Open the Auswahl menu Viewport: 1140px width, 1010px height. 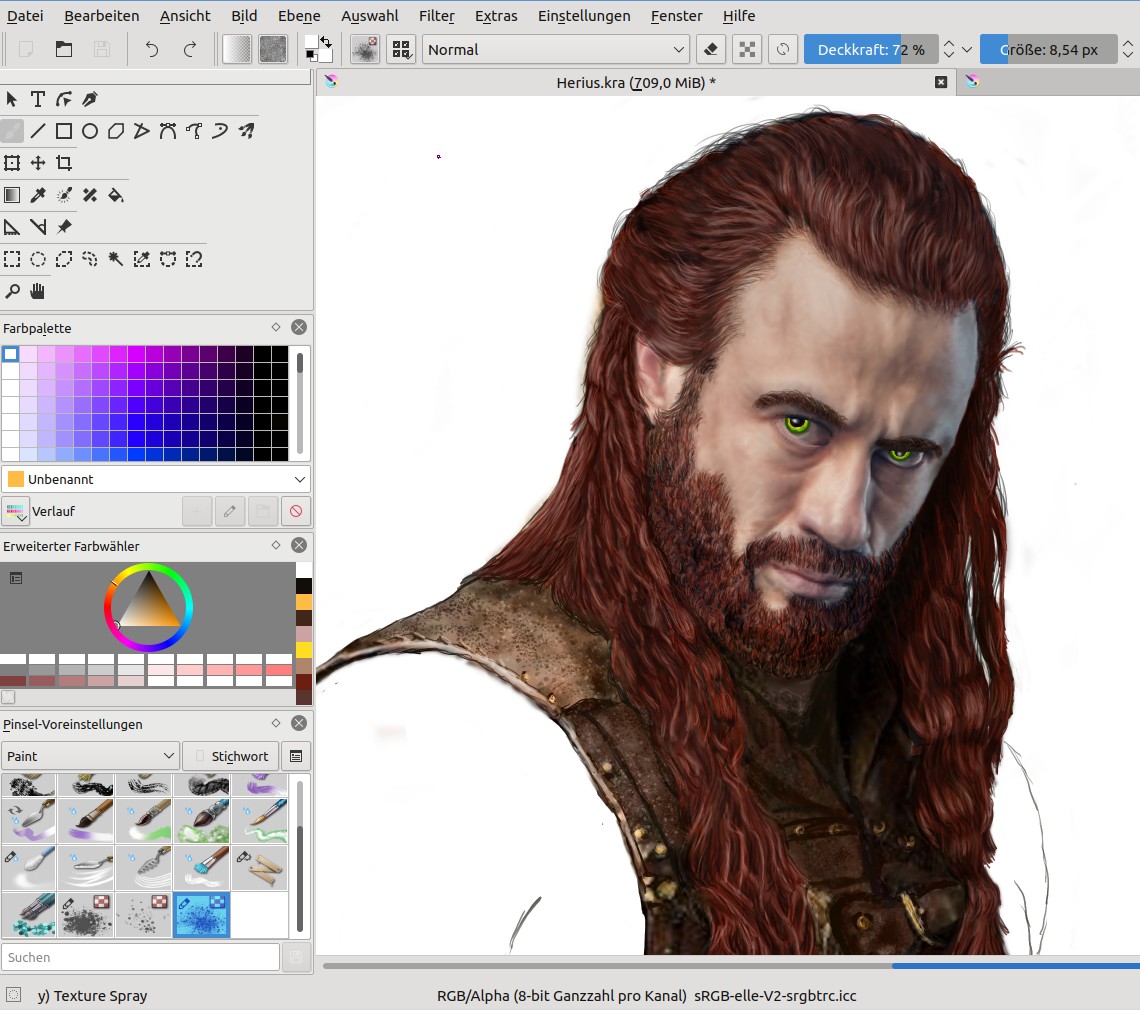click(369, 16)
